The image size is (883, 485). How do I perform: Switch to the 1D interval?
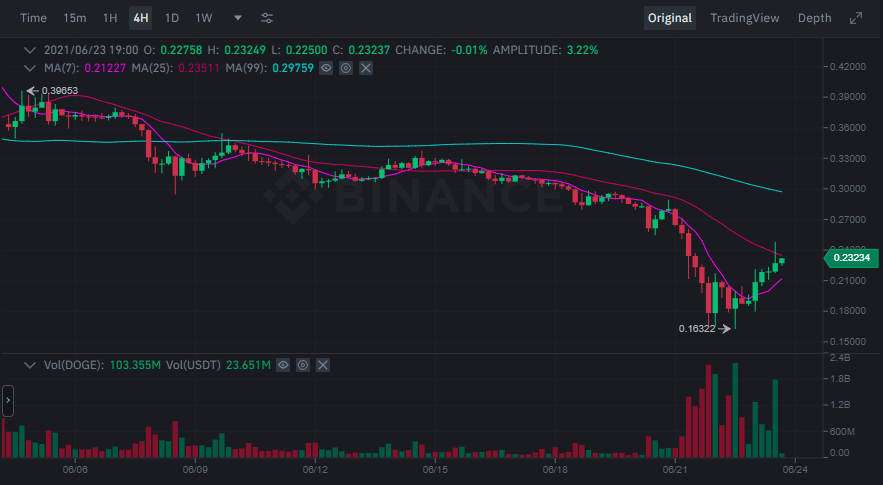tap(172, 18)
